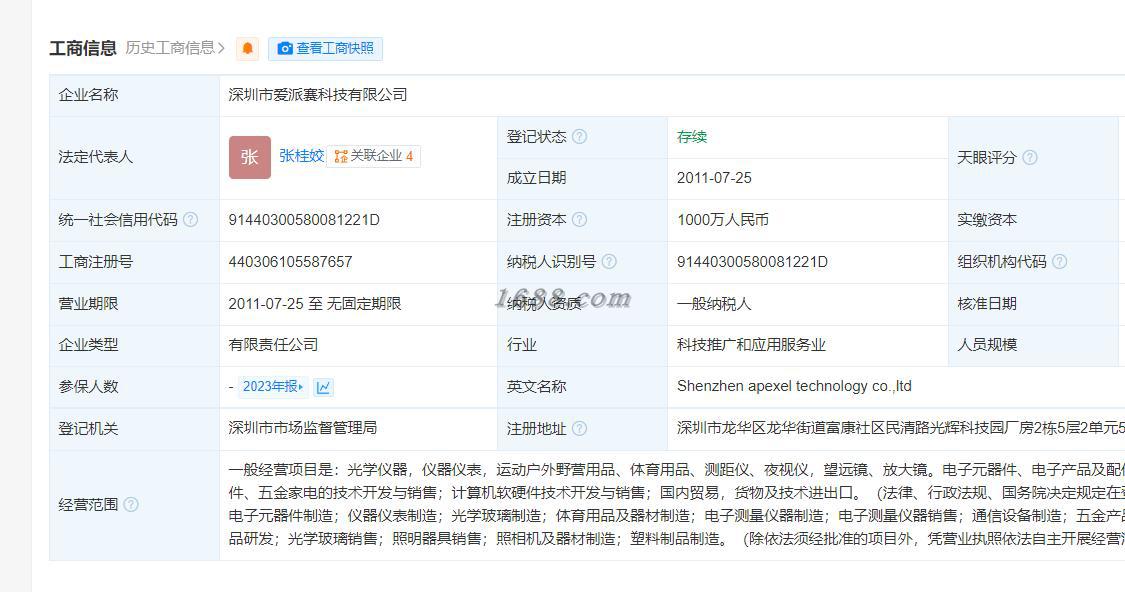
Task: Select industry 科技推广和应用服务业
Action: 751,344
